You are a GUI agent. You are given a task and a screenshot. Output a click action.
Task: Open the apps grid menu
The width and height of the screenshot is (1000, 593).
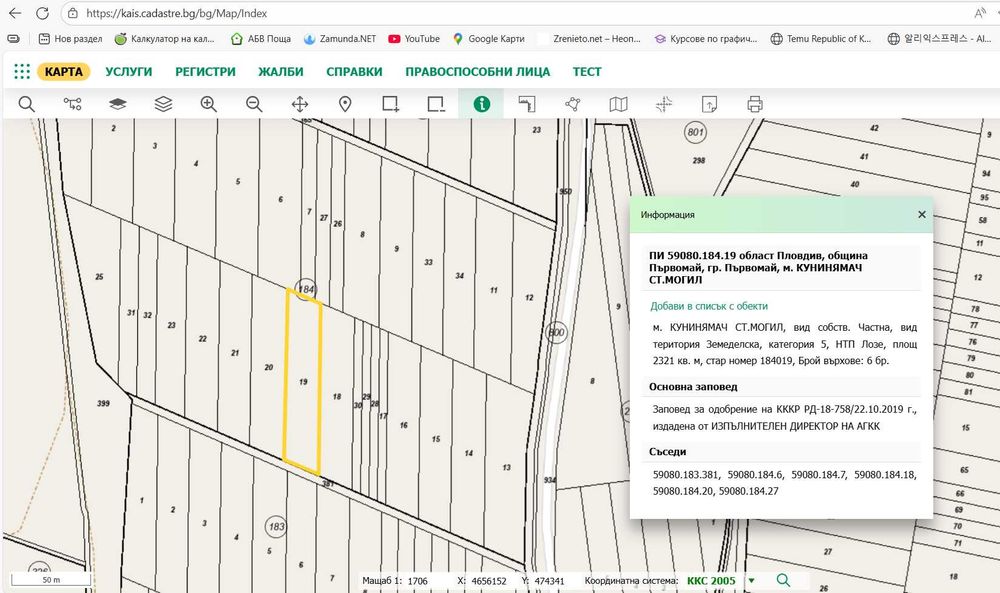pyautogui.click(x=22, y=72)
